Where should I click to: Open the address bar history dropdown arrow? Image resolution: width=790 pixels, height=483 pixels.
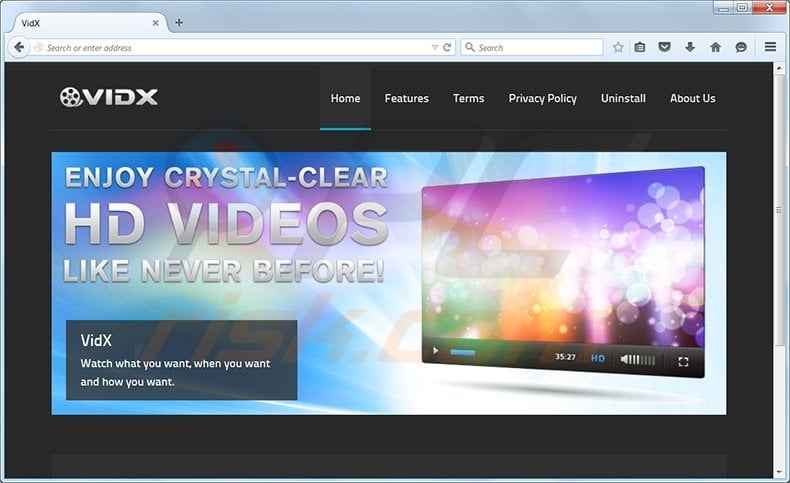tap(435, 47)
